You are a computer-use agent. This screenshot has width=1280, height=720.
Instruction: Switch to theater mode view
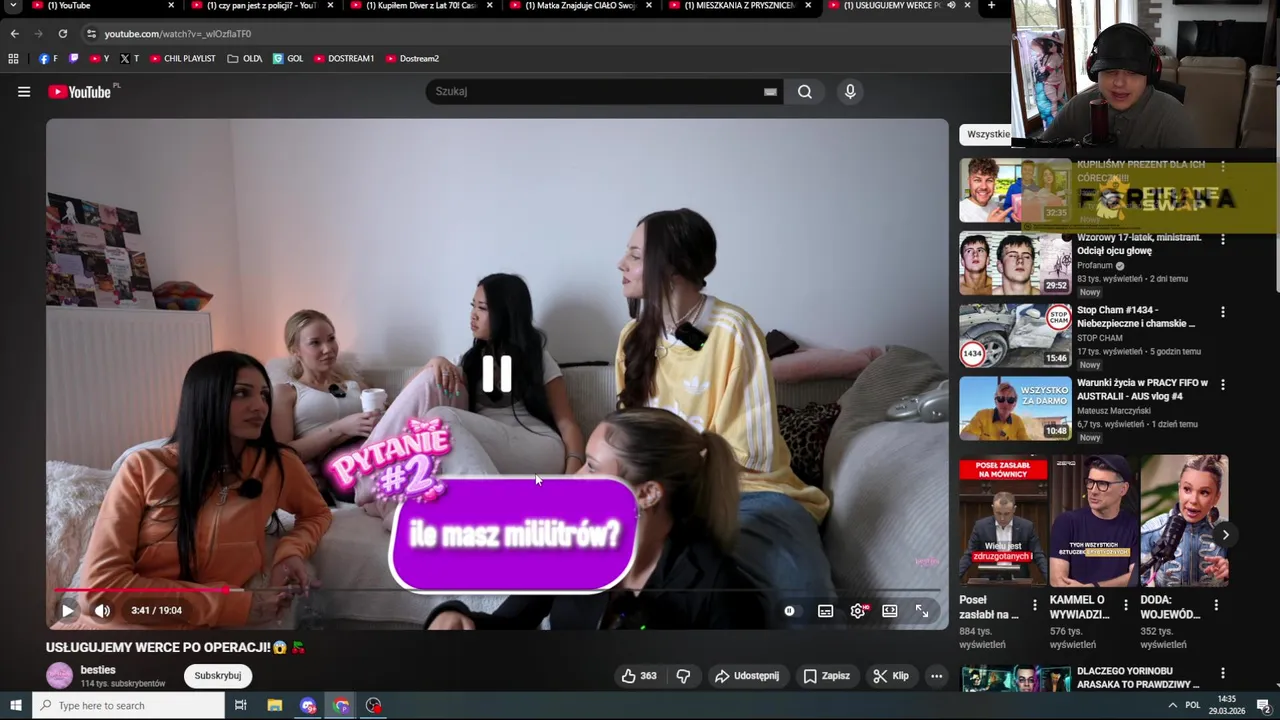pyautogui.click(x=890, y=611)
